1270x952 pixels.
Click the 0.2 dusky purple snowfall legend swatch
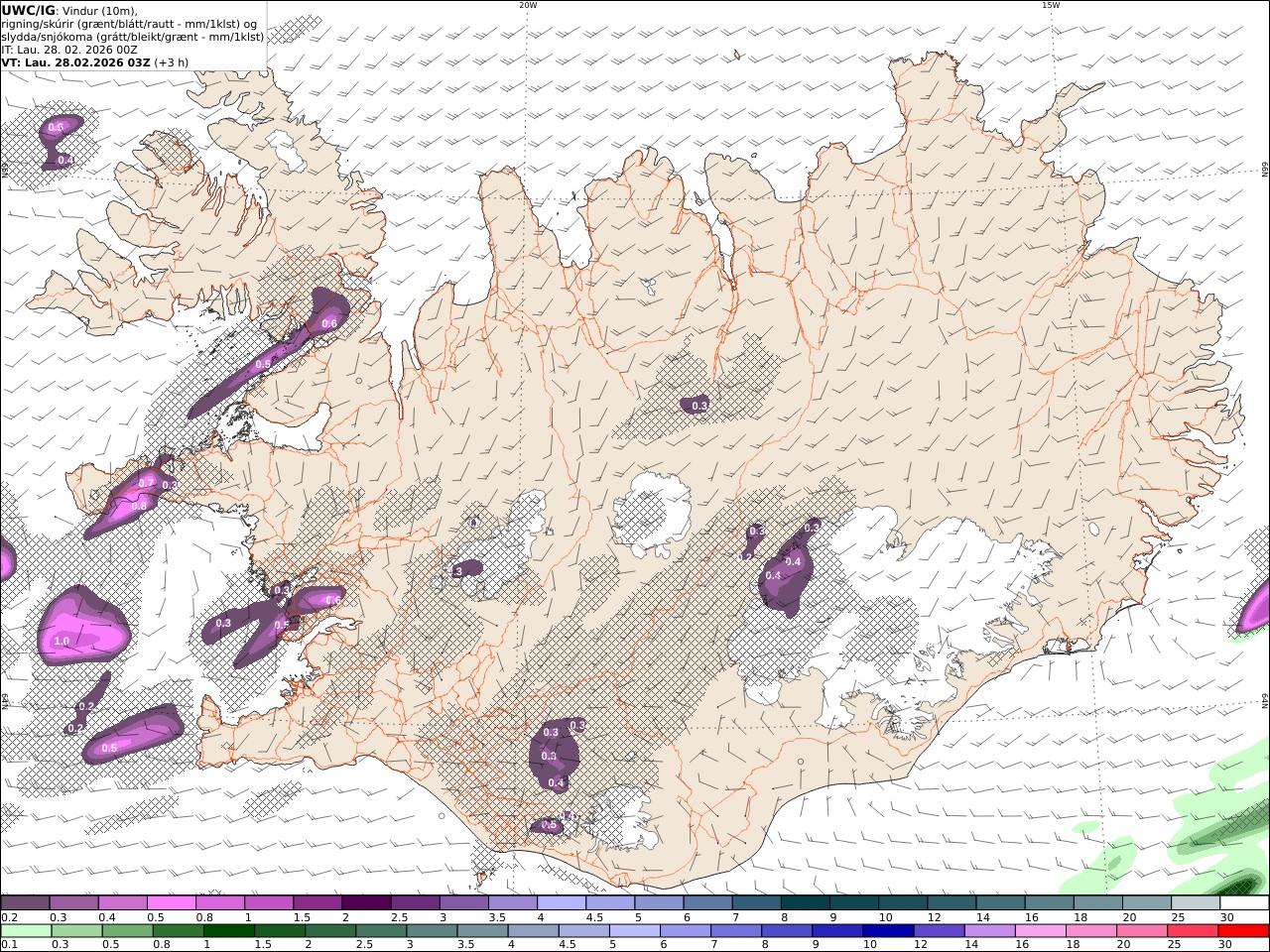tap(25, 902)
